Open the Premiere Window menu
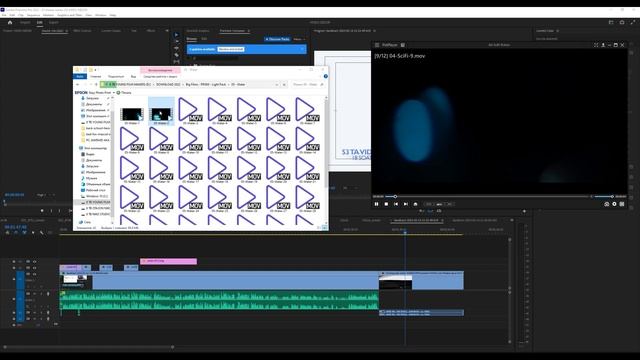 pos(100,15)
